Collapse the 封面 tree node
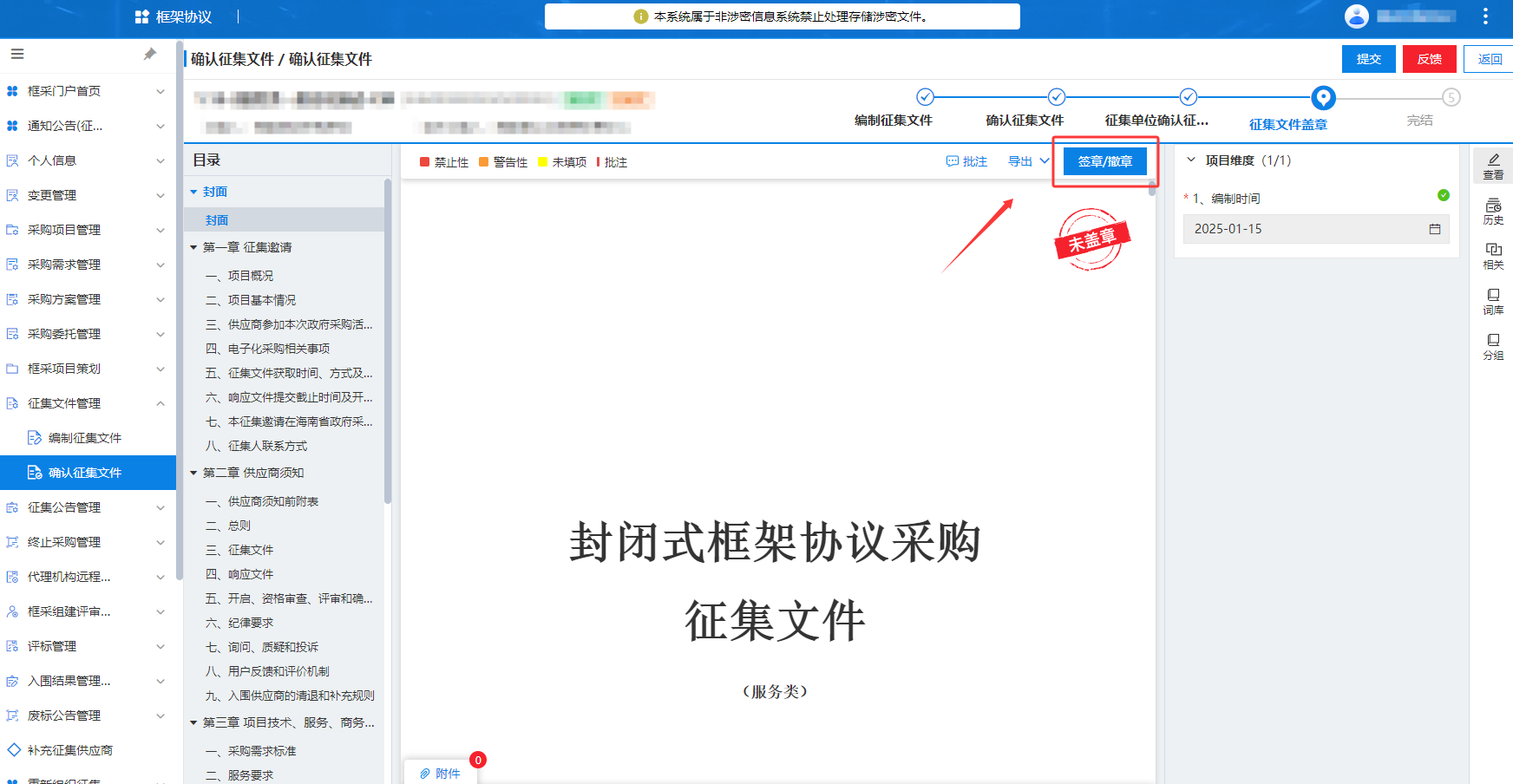 tap(193, 192)
